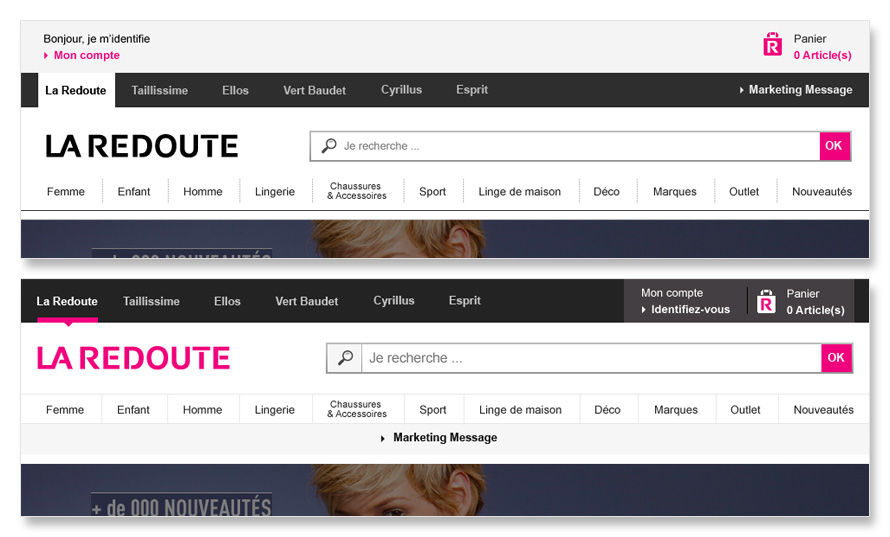Click lower Je recherche search field
Image resolution: width=890 pixels, height=537 pixels.
[591, 358]
